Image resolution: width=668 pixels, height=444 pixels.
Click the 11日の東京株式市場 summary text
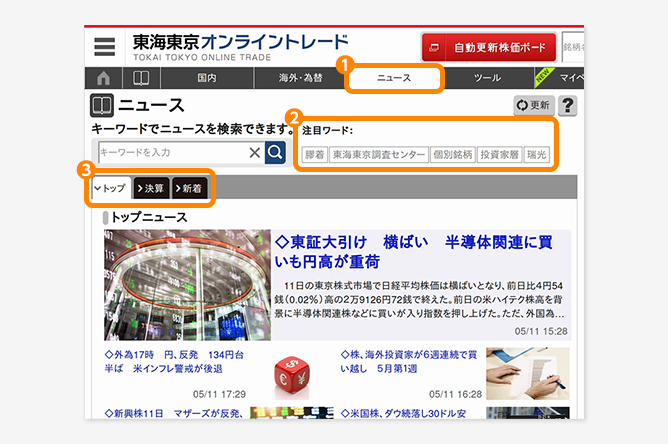point(419,300)
